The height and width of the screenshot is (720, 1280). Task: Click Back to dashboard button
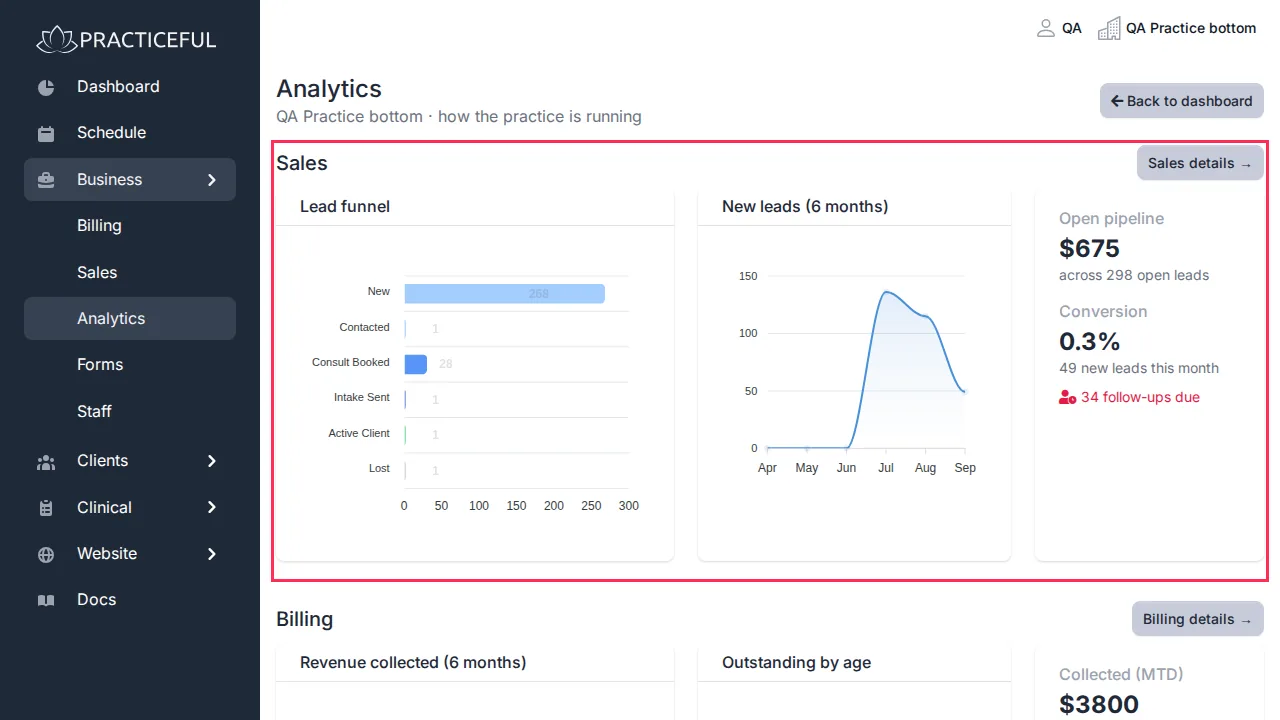[x=1182, y=101]
